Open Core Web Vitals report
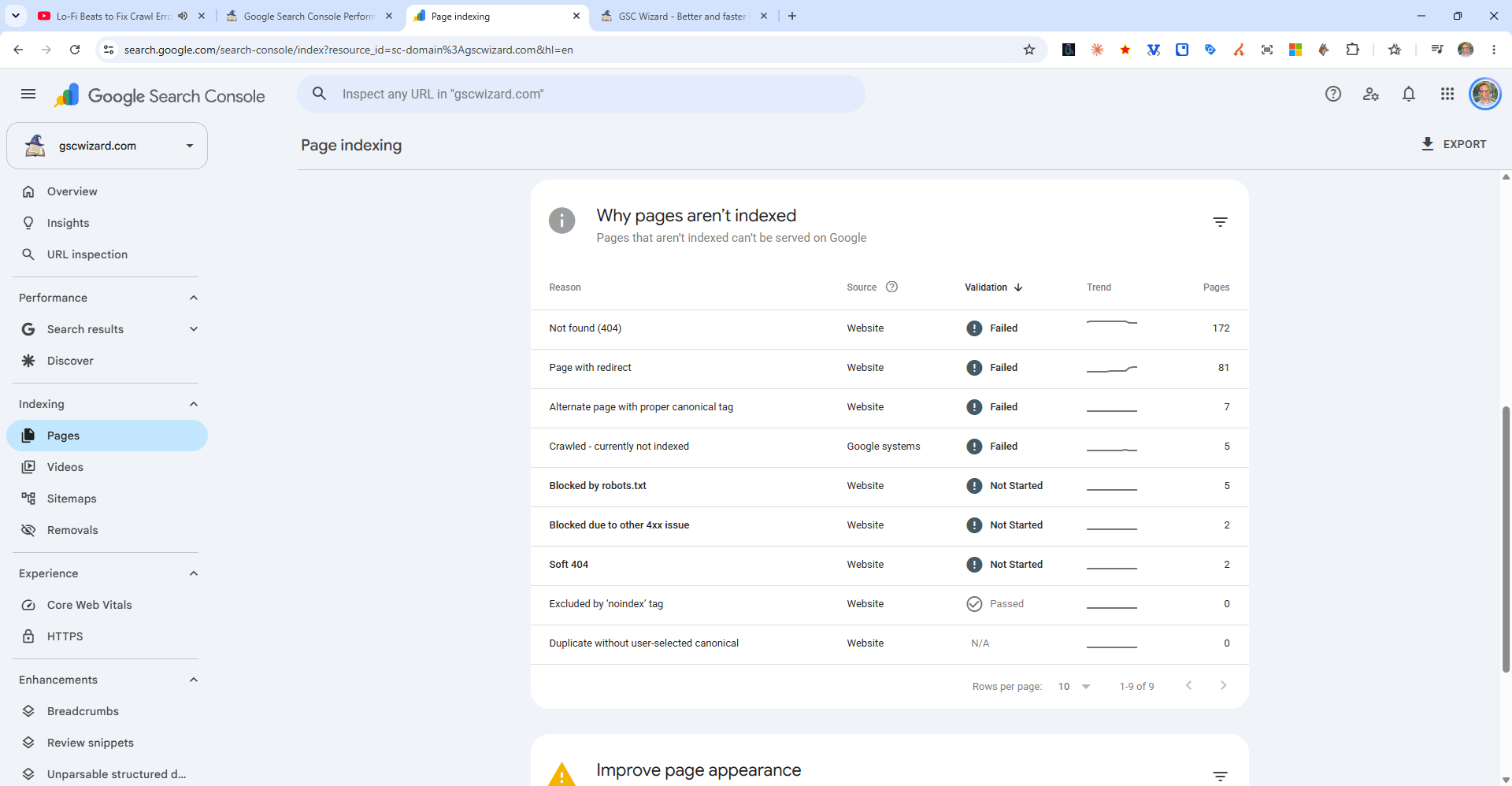 107,605
